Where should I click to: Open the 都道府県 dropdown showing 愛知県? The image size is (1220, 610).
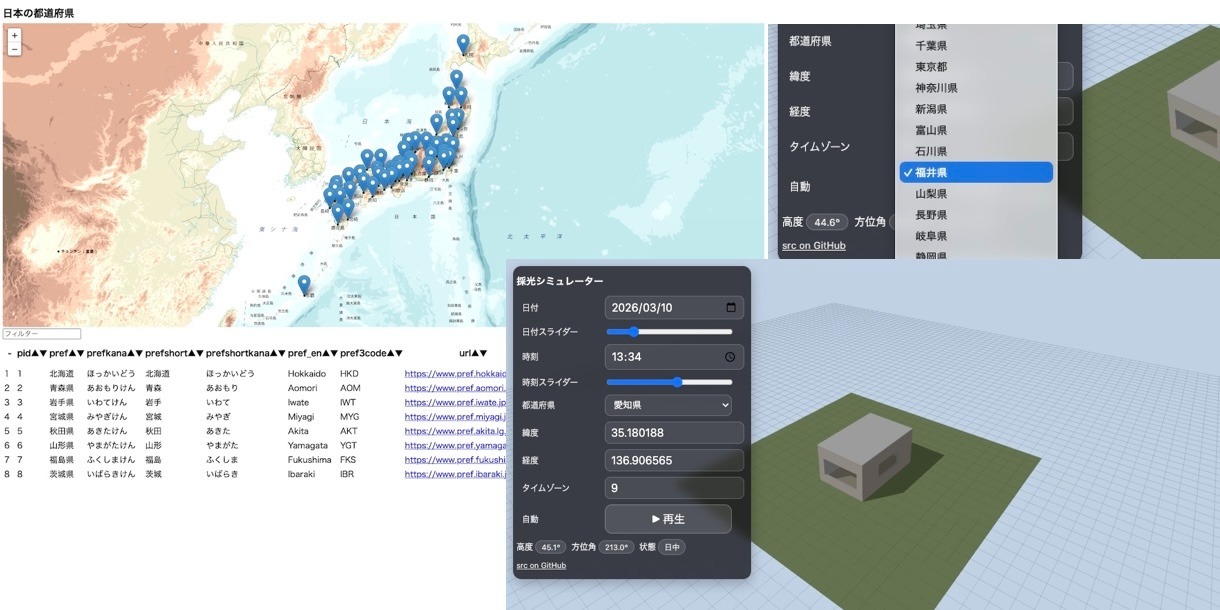point(668,406)
